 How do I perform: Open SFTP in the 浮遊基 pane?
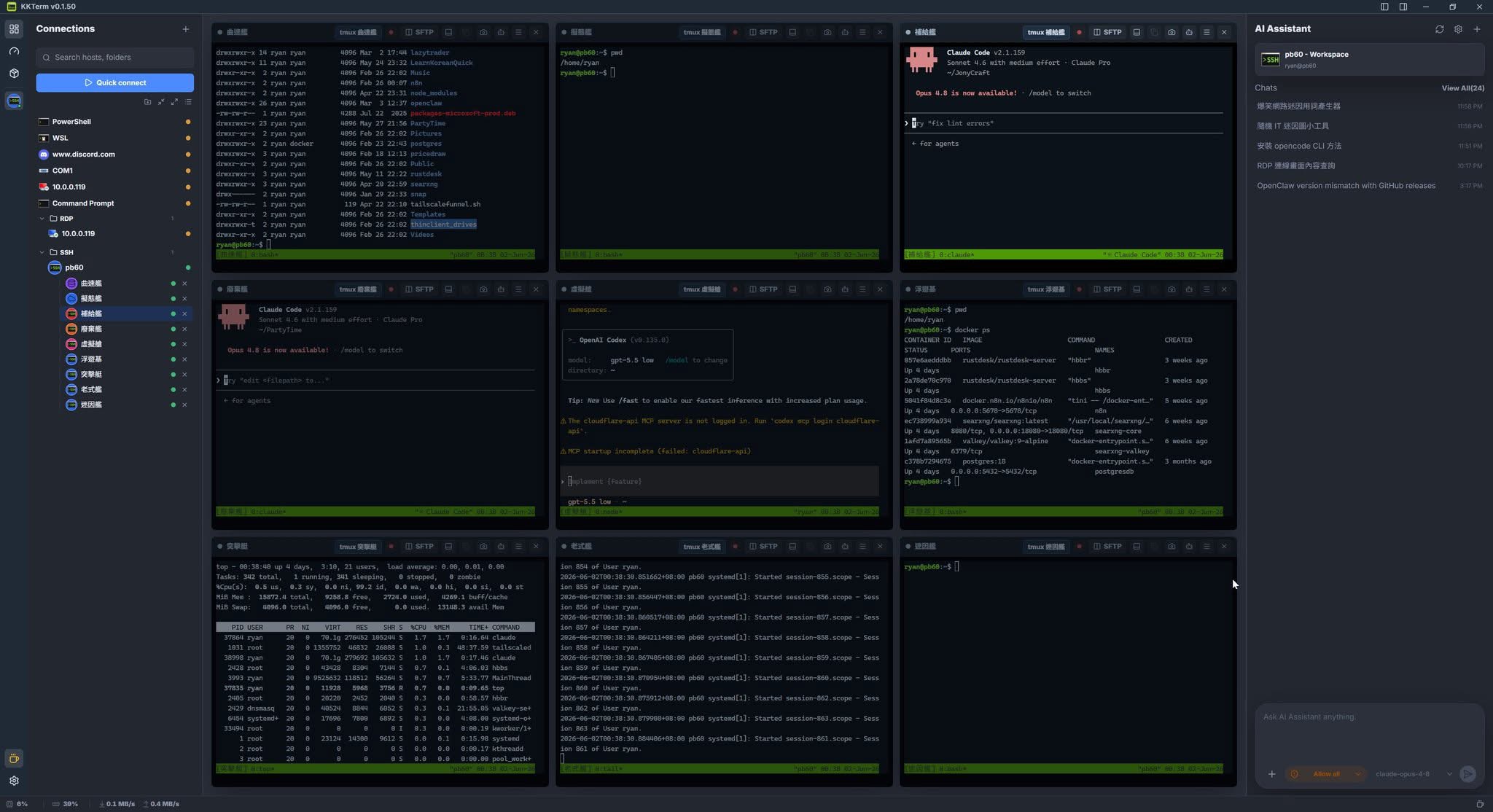pyautogui.click(x=1107, y=289)
